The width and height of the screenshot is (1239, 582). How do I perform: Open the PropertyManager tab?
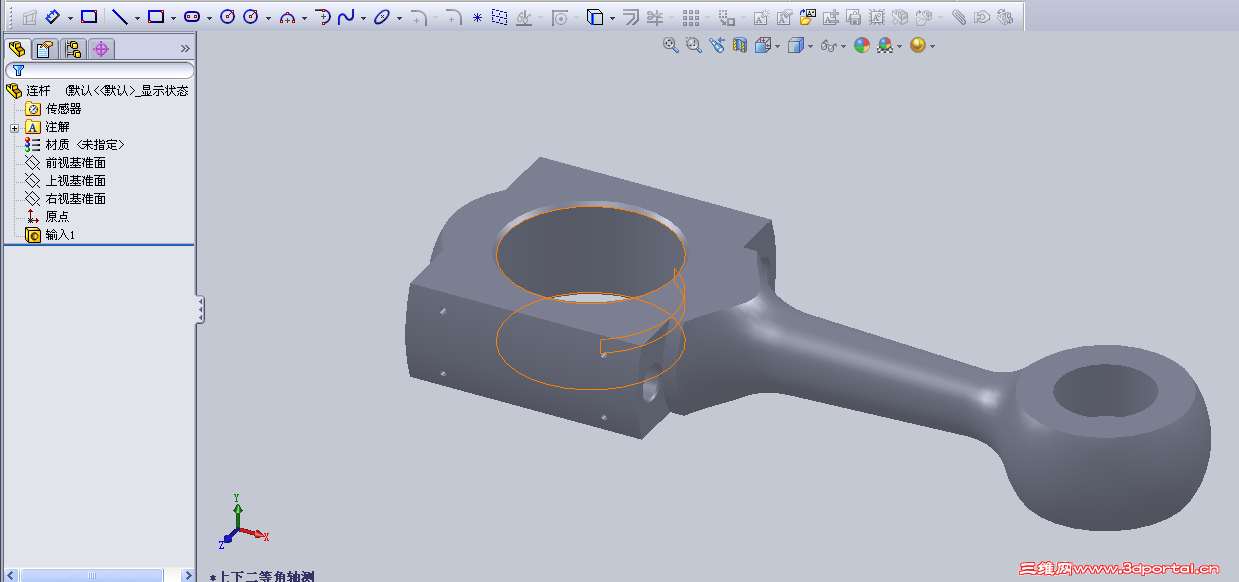click(x=44, y=49)
